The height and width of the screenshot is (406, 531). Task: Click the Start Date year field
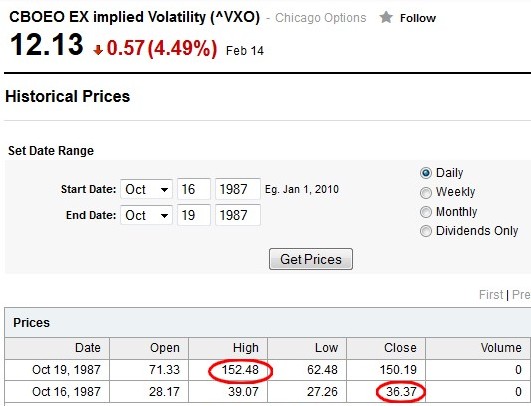click(x=238, y=189)
